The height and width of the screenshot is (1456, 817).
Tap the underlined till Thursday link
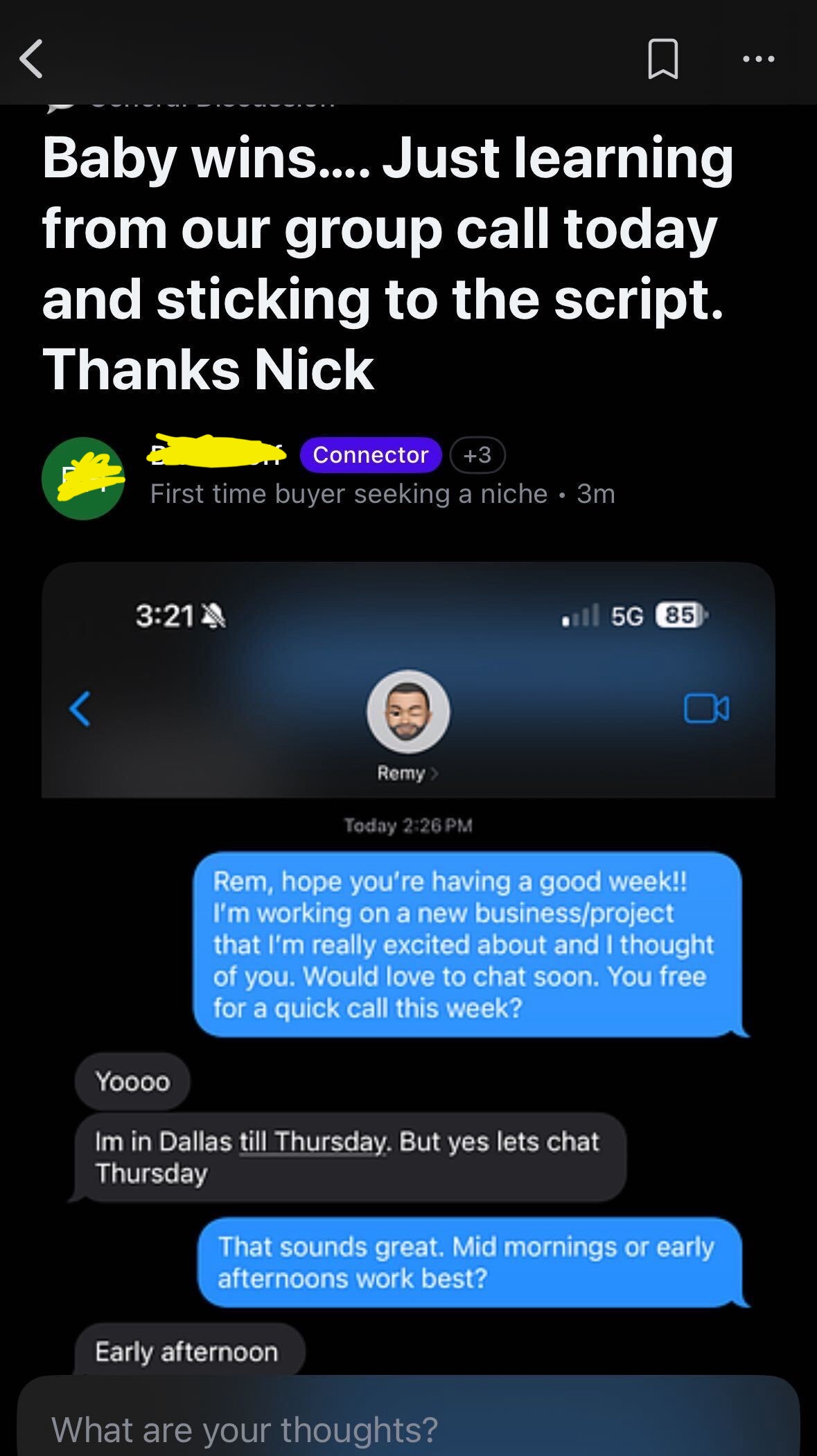click(x=313, y=1142)
